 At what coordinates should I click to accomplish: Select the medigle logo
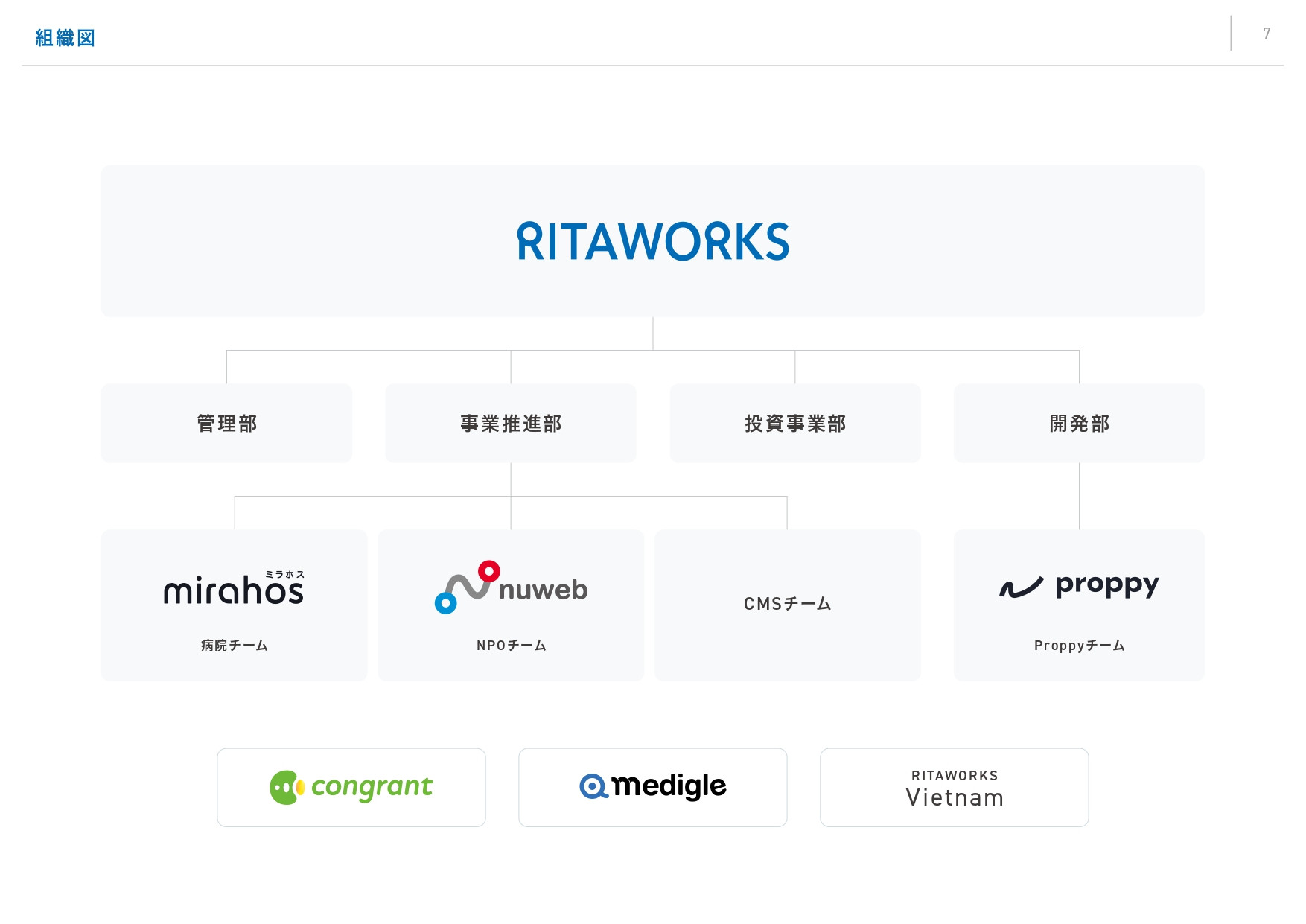click(652, 786)
